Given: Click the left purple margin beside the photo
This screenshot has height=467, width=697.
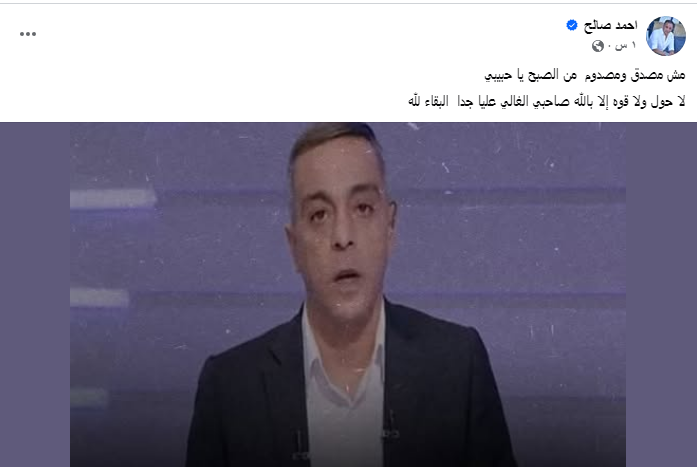Looking at the screenshot, I should pos(35,294).
